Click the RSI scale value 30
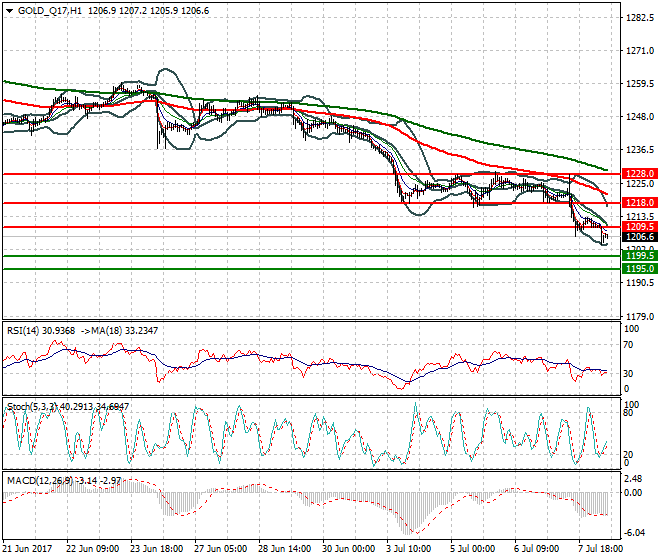The height and width of the screenshot is (560, 660). click(628, 374)
